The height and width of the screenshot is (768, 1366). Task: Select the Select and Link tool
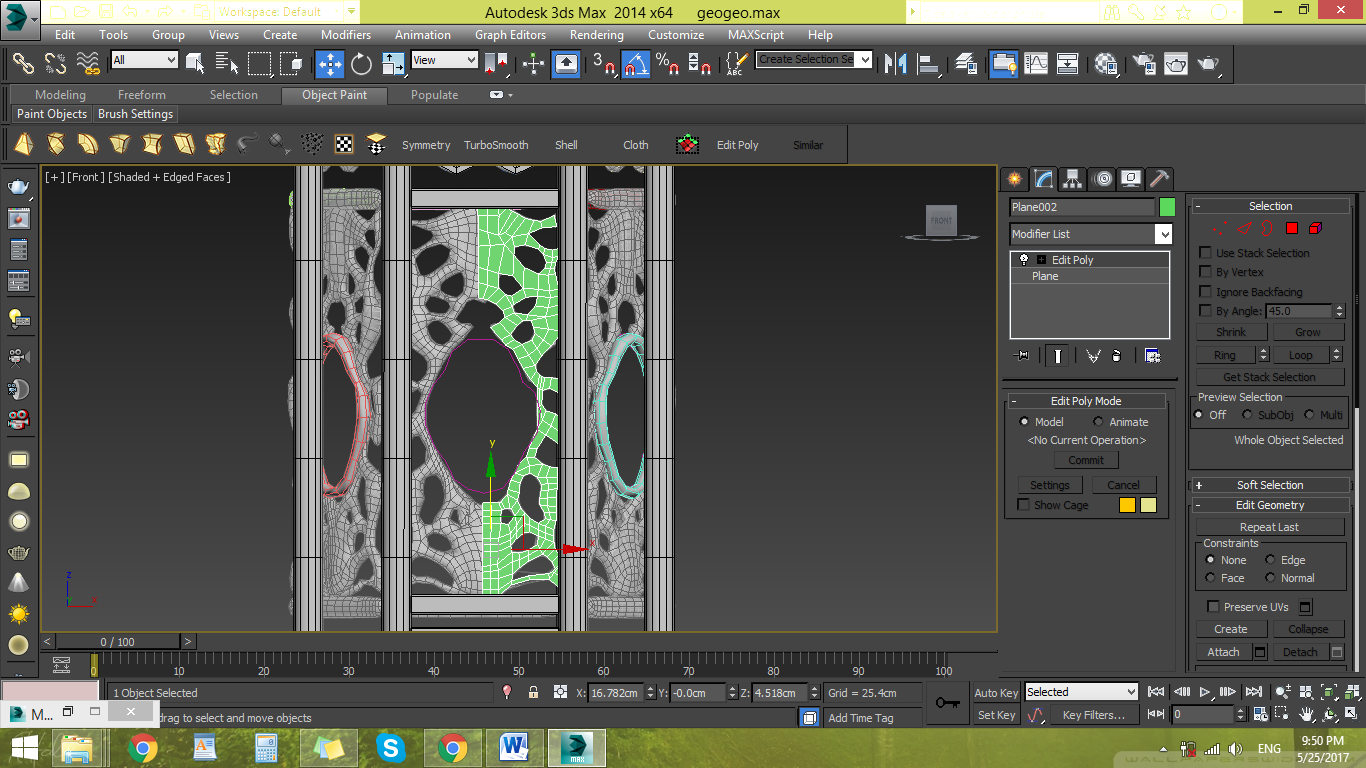click(x=23, y=64)
